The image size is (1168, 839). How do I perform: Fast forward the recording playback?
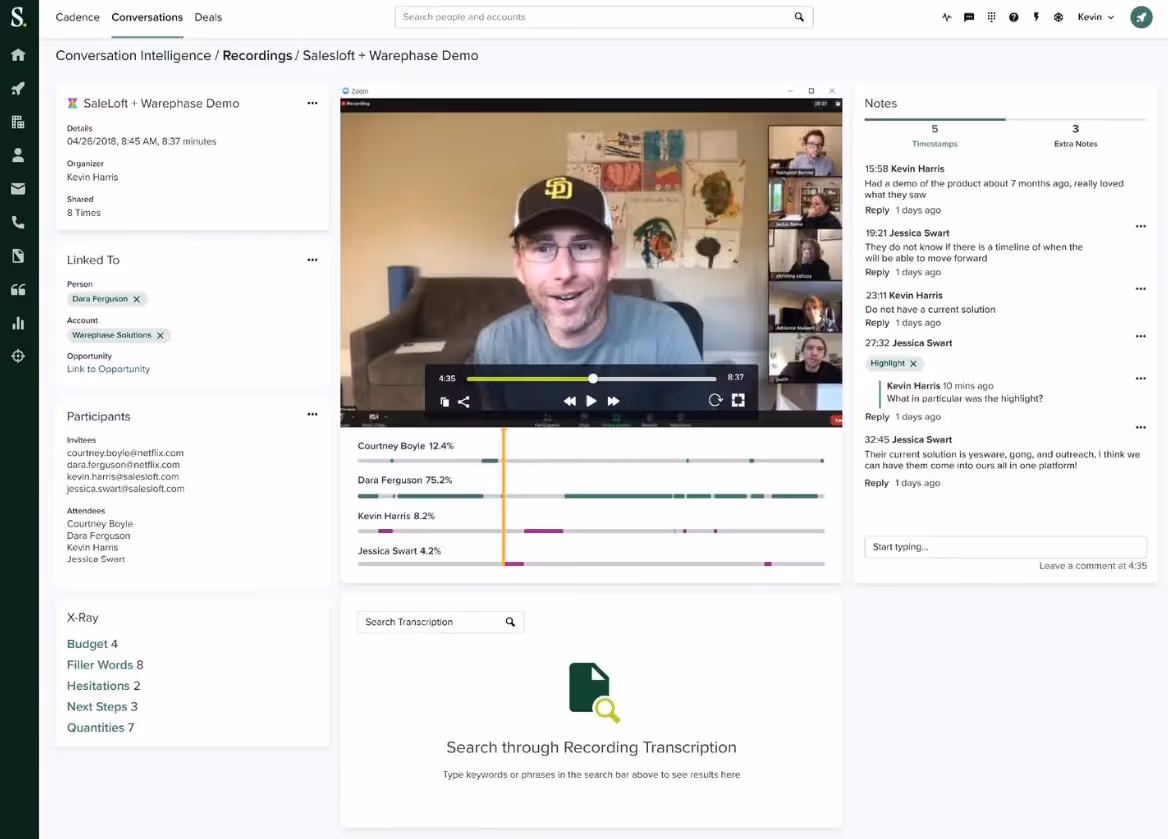coord(613,401)
